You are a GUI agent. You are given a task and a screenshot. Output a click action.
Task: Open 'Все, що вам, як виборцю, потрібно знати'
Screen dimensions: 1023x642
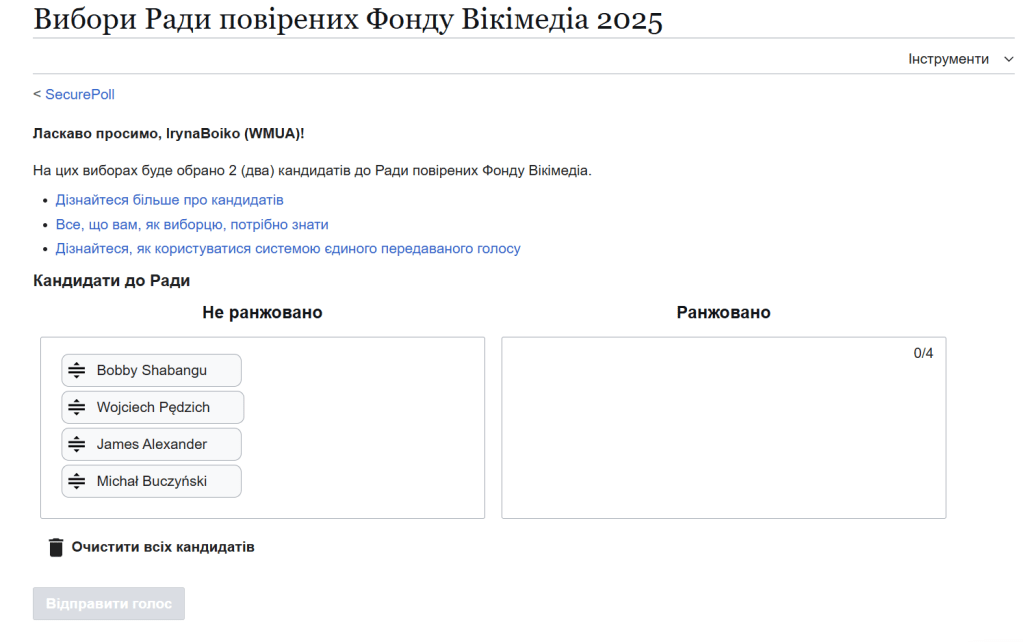tap(192, 224)
